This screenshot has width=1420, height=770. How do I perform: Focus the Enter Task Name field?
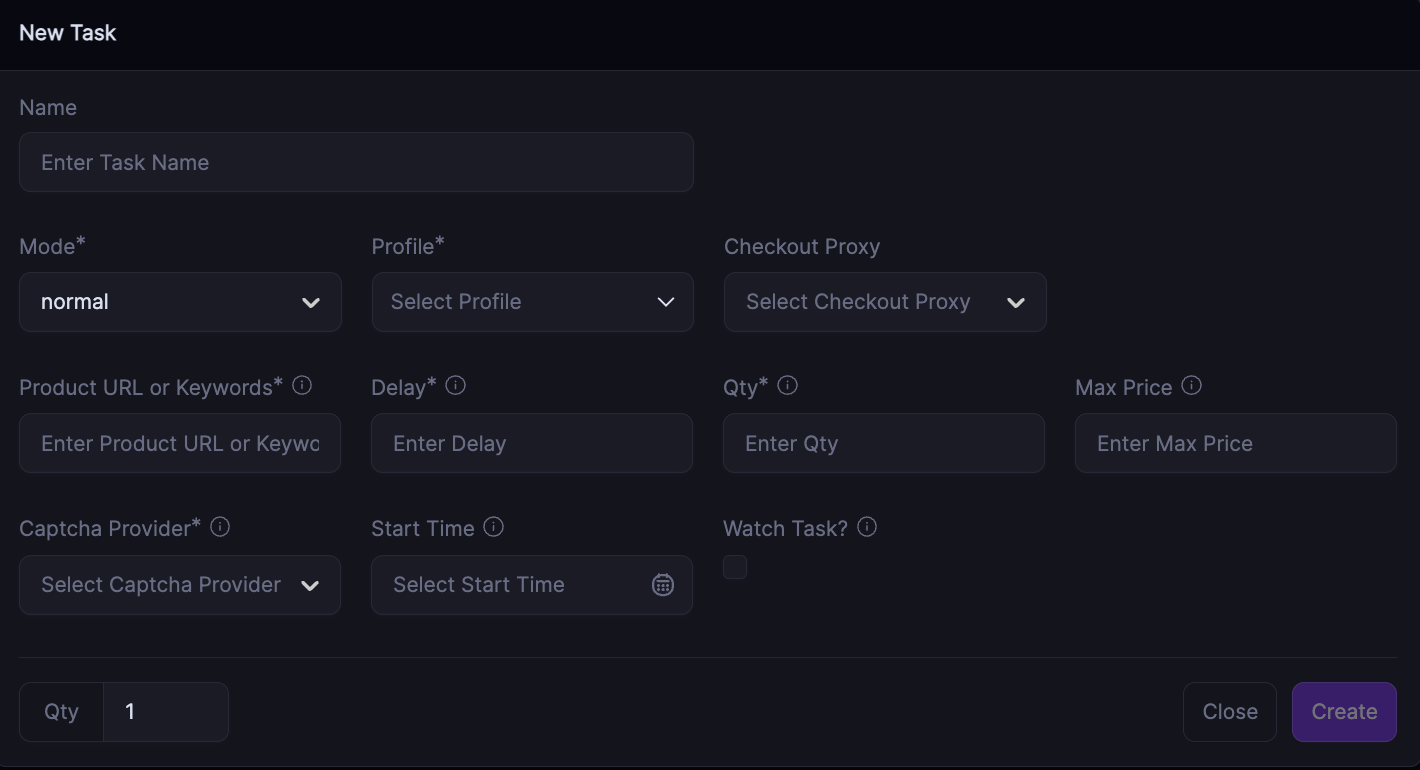click(356, 162)
